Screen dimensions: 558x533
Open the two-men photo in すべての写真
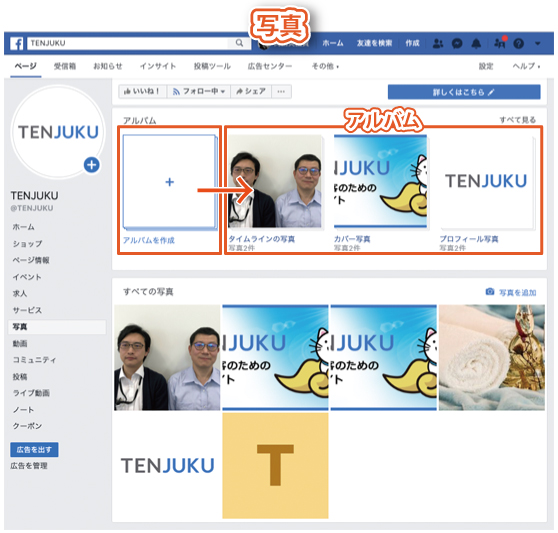click(167, 357)
